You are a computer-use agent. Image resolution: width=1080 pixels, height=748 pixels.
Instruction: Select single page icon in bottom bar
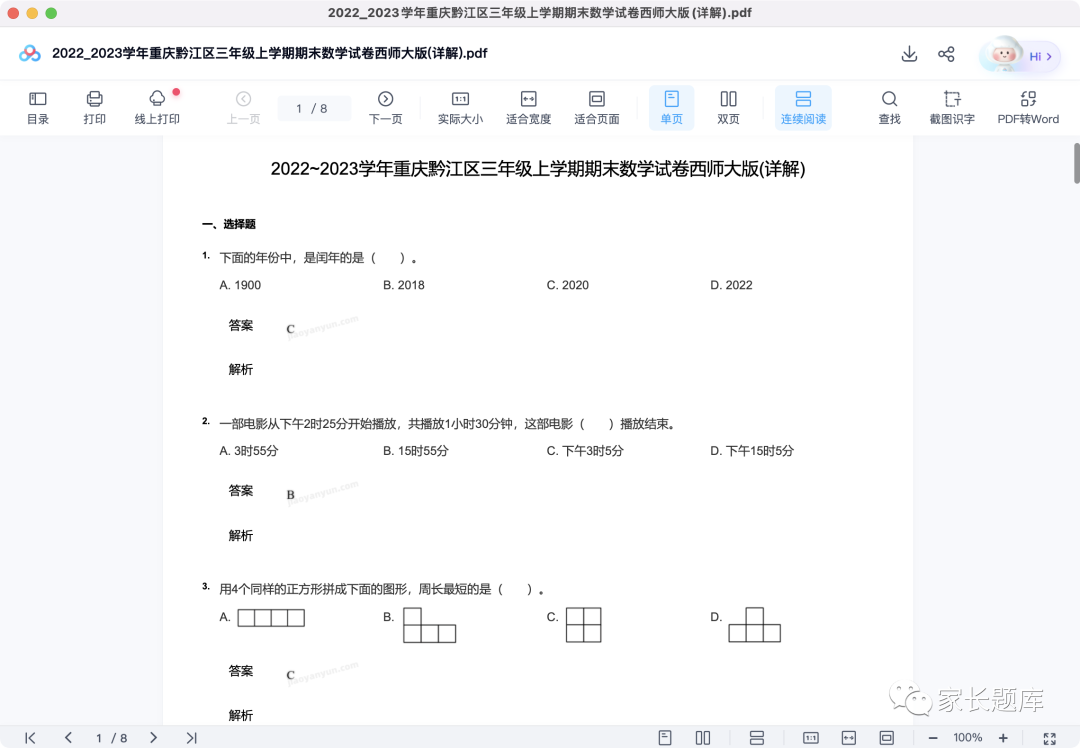(x=665, y=738)
